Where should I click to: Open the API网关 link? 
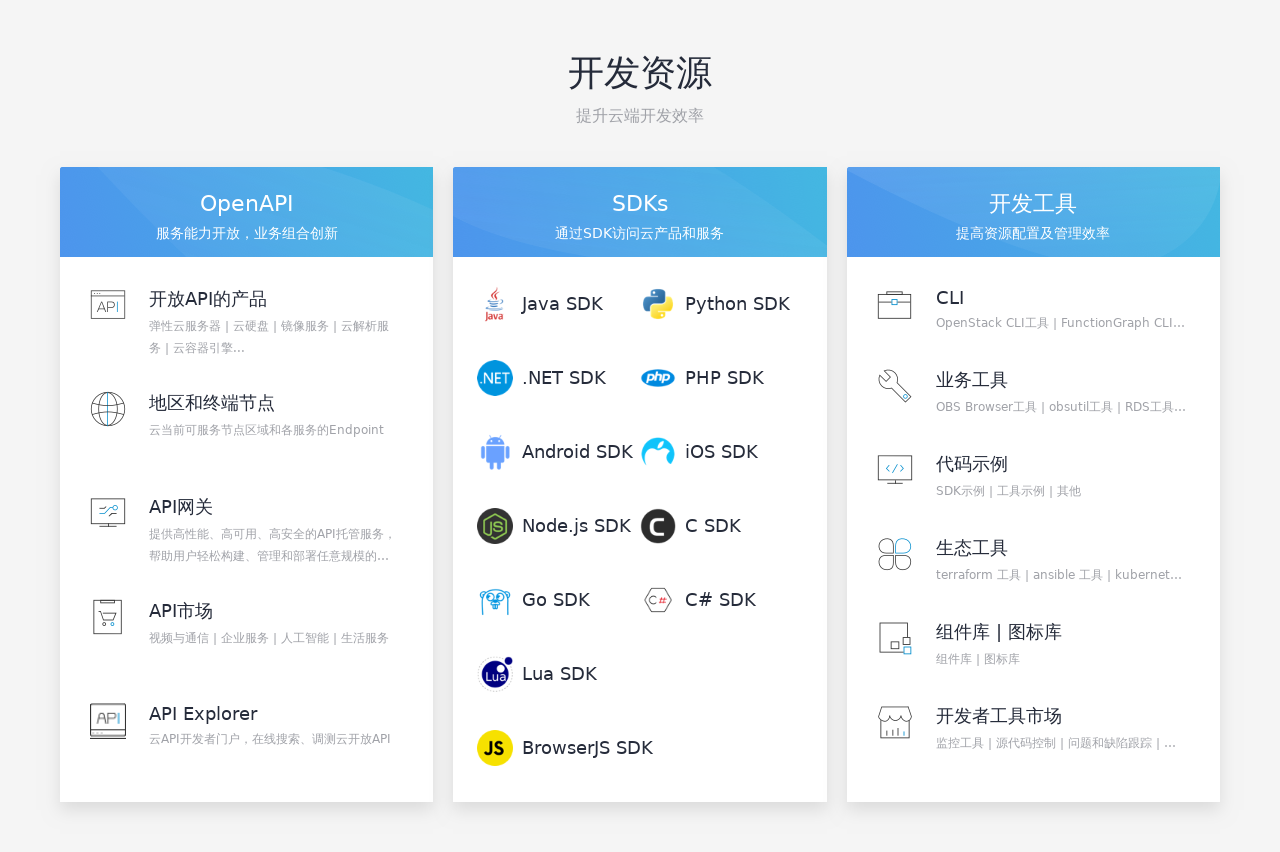(181, 507)
